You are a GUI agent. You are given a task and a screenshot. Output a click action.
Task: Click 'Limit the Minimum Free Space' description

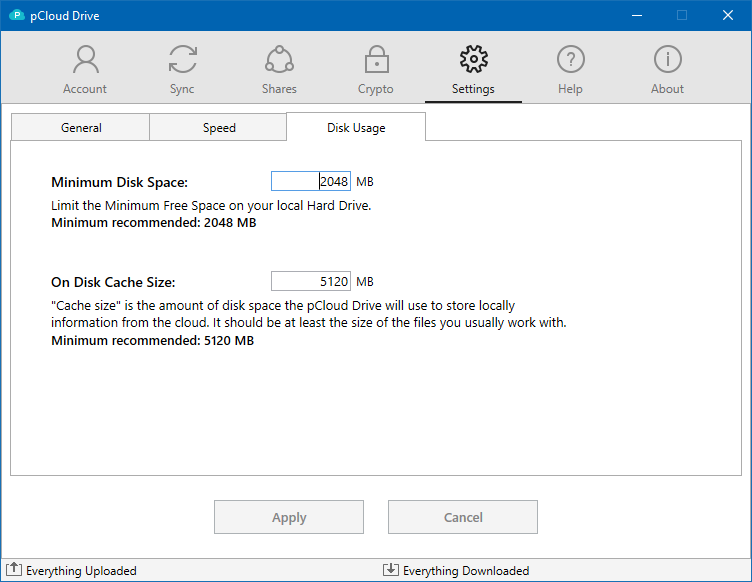tap(211, 206)
